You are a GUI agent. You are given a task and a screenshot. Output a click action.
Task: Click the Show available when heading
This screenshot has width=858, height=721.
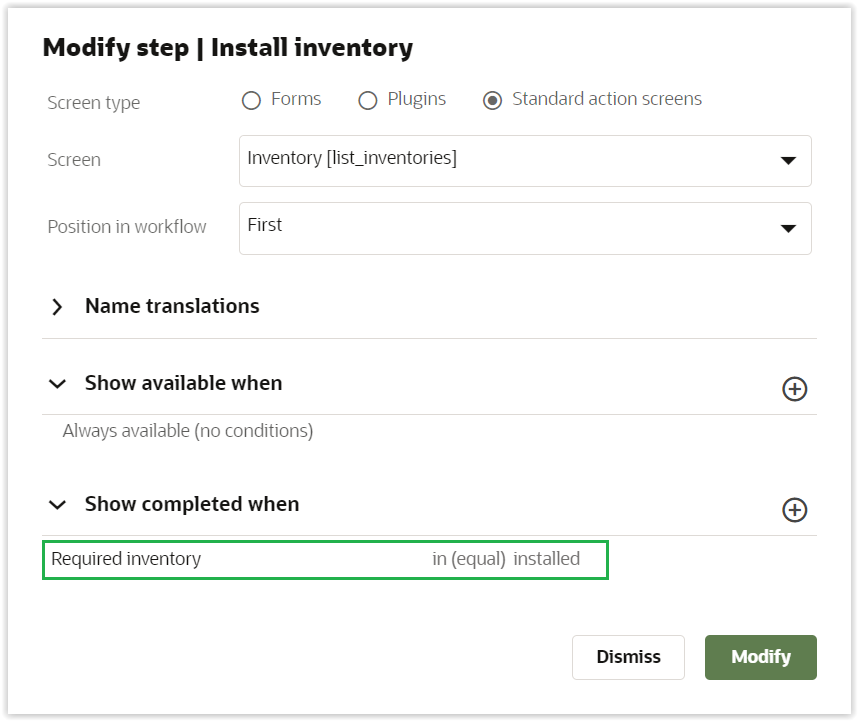[x=183, y=383]
